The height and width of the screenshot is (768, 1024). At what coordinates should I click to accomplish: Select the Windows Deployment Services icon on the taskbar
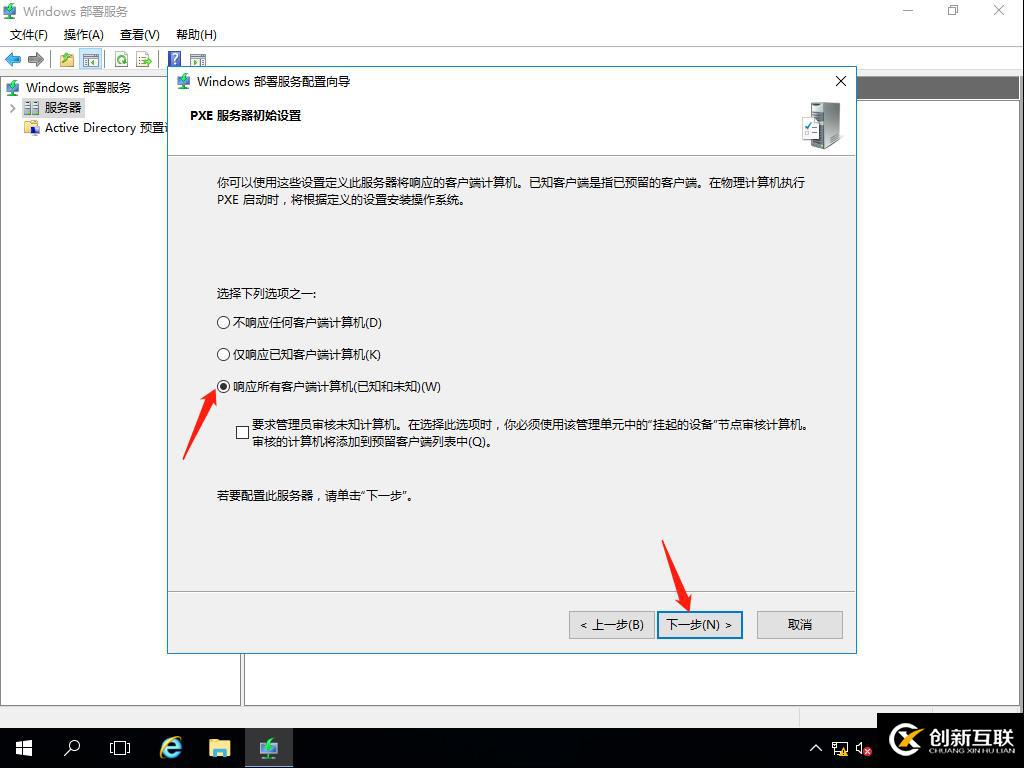tap(267, 747)
